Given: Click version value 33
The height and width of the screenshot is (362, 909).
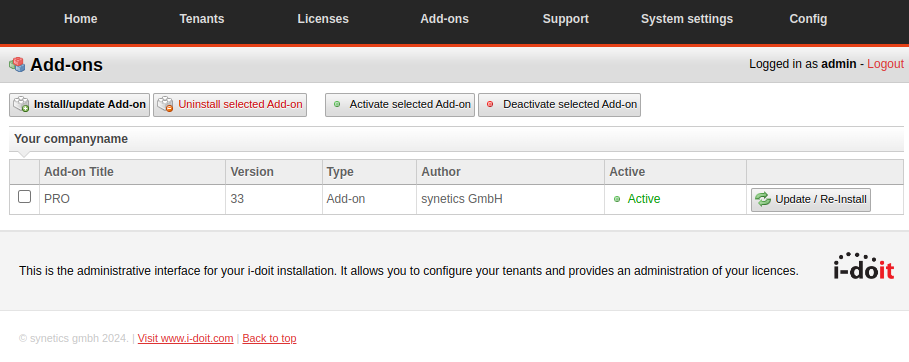Looking at the screenshot, I should tap(237, 199).
